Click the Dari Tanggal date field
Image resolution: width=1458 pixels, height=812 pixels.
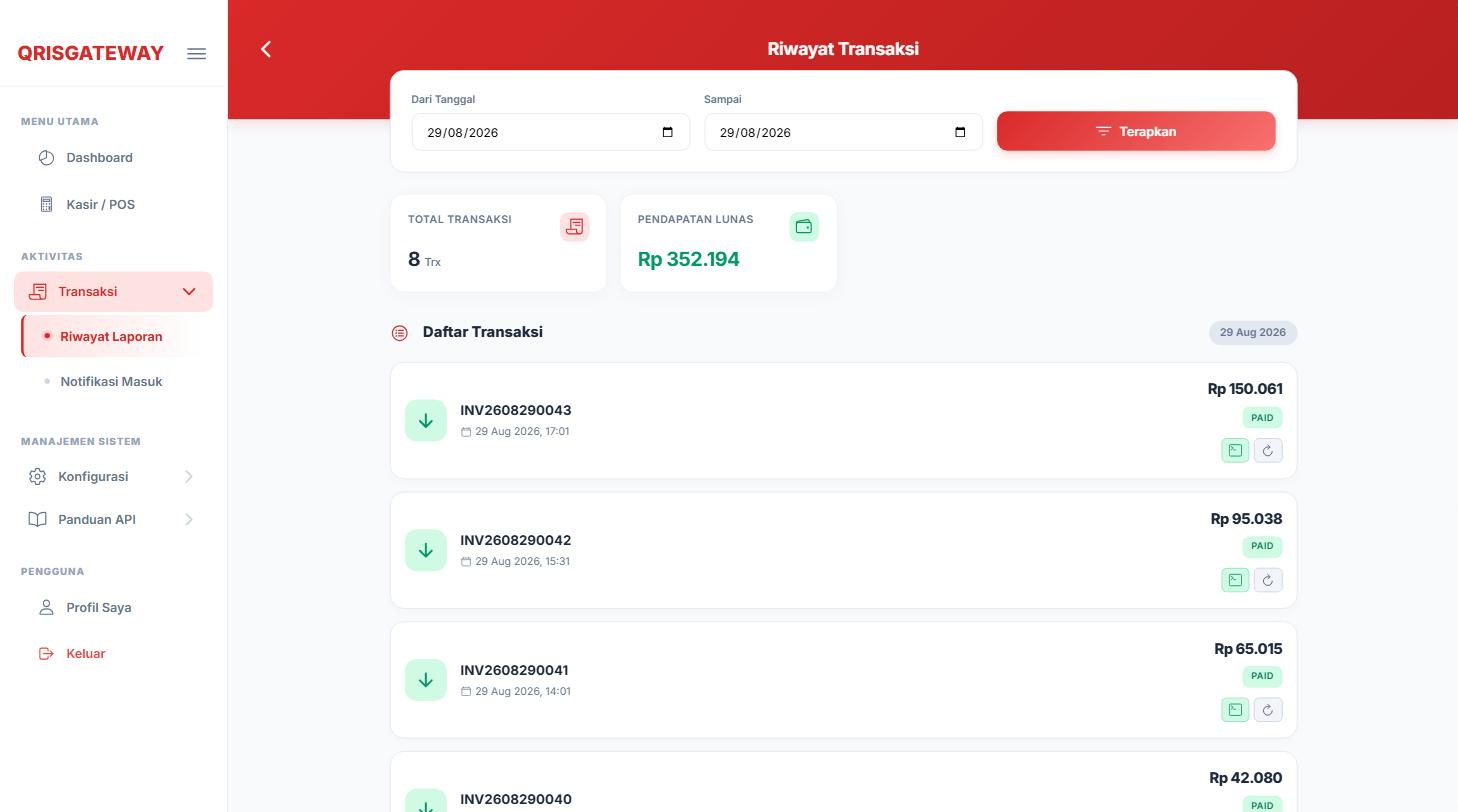click(x=551, y=132)
